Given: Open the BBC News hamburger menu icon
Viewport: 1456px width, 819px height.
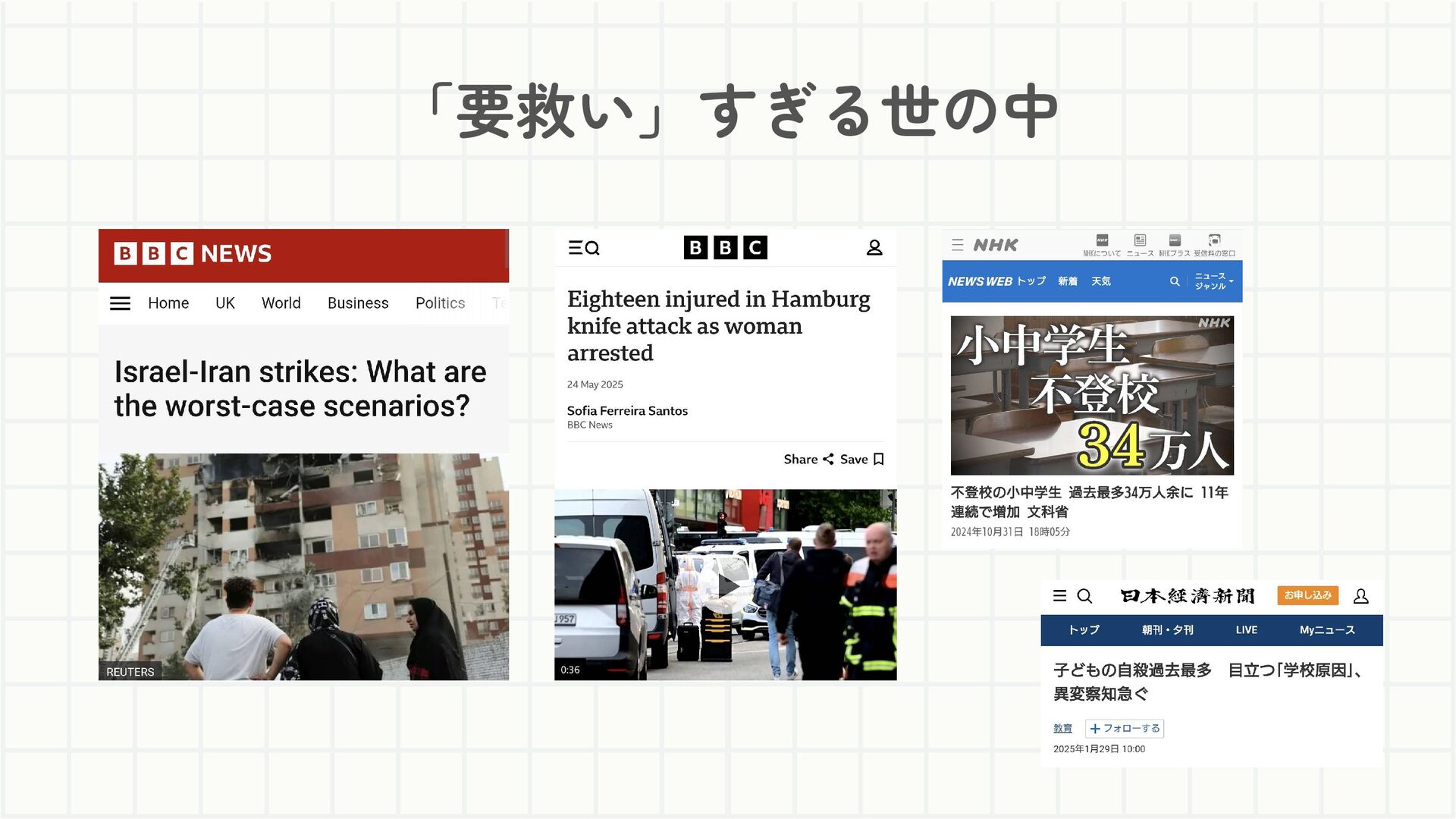Looking at the screenshot, I should click(120, 303).
